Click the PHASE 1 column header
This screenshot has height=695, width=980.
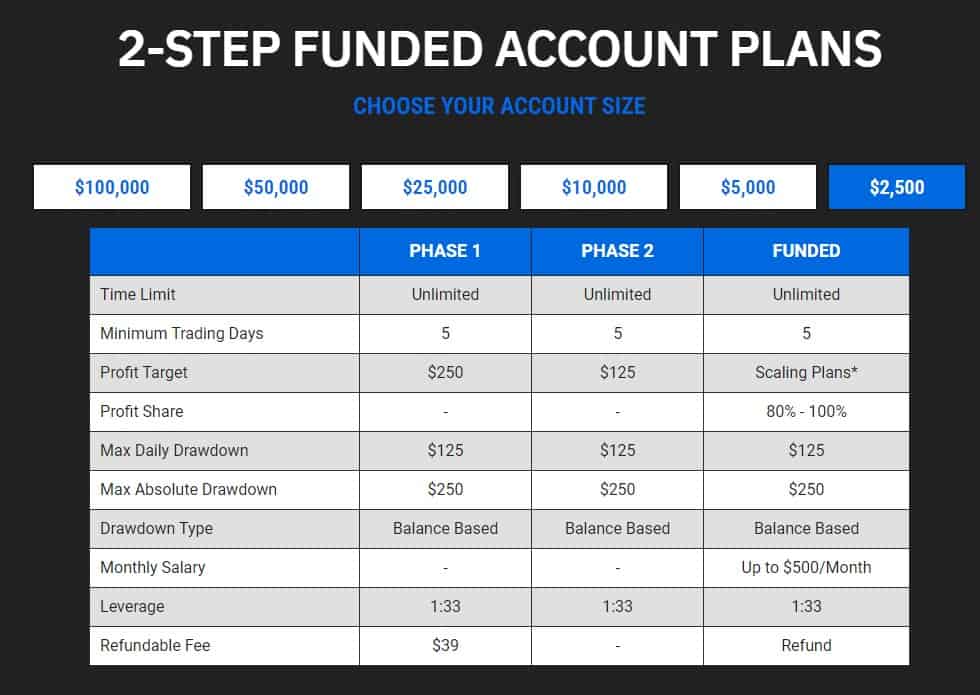445,251
